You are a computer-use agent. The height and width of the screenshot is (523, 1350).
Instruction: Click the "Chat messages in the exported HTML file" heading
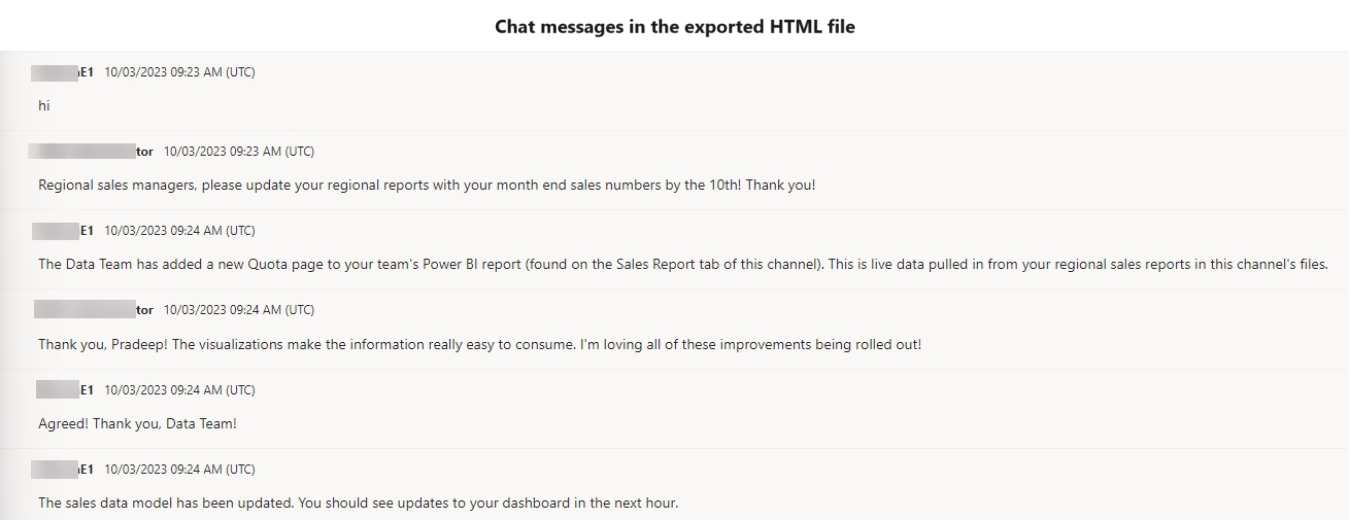click(x=675, y=27)
